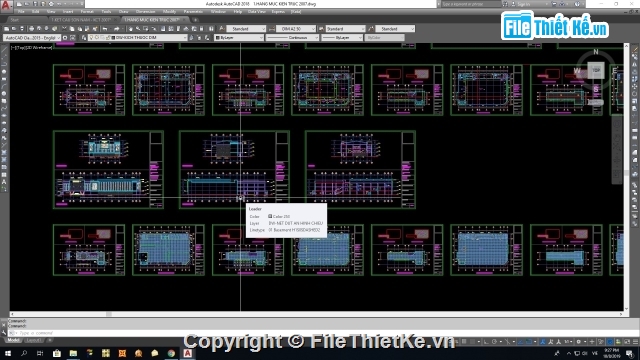This screenshot has width=640, height=360.
Task: Open the workspace selector dropdown
Action: 32,38
